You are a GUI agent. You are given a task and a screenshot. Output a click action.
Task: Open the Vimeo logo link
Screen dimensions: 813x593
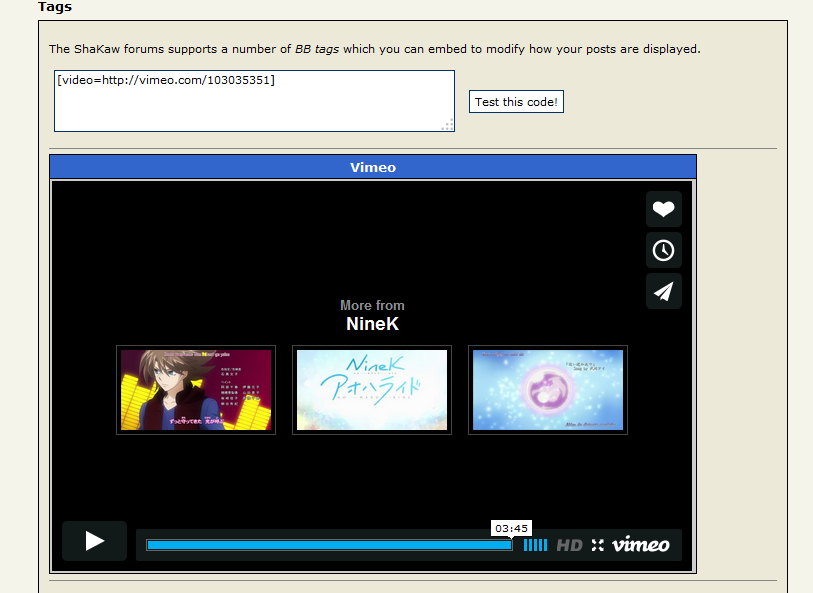click(641, 544)
